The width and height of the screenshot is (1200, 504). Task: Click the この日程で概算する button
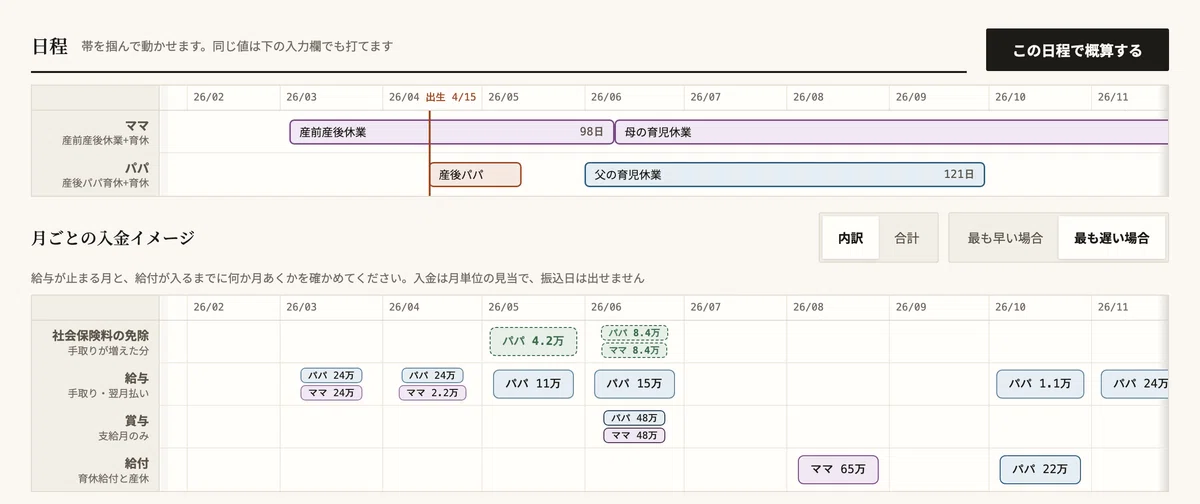[x=1077, y=50]
